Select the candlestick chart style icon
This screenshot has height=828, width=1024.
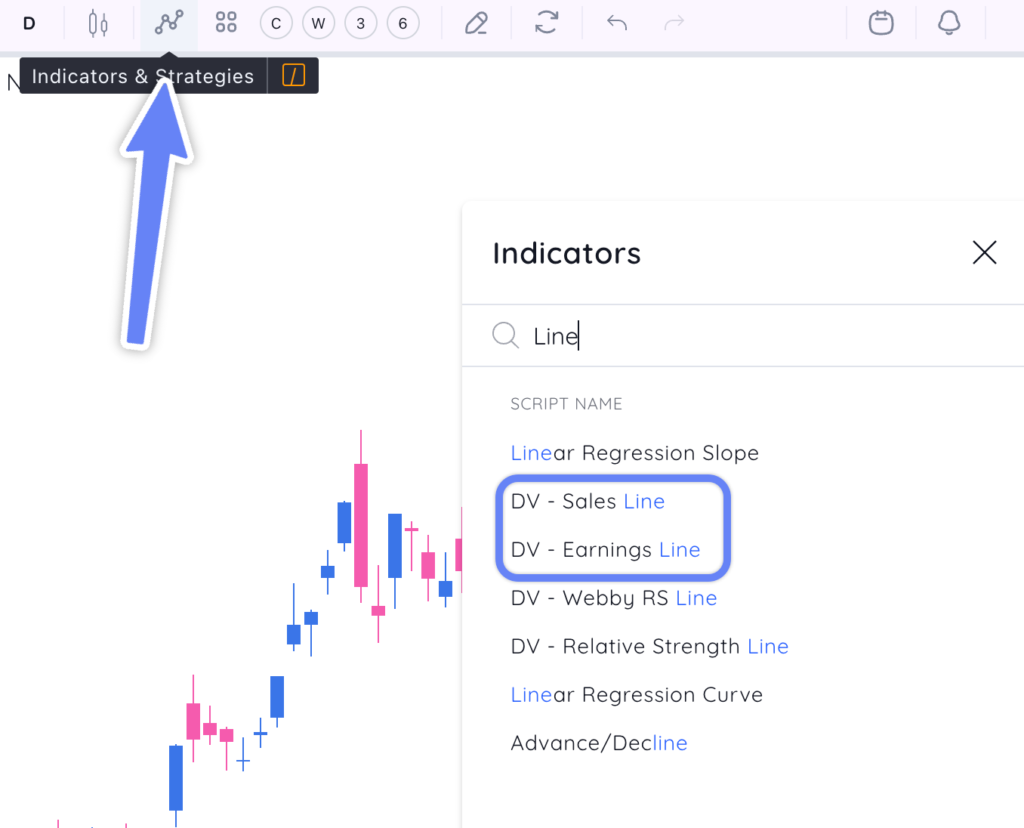coord(97,22)
